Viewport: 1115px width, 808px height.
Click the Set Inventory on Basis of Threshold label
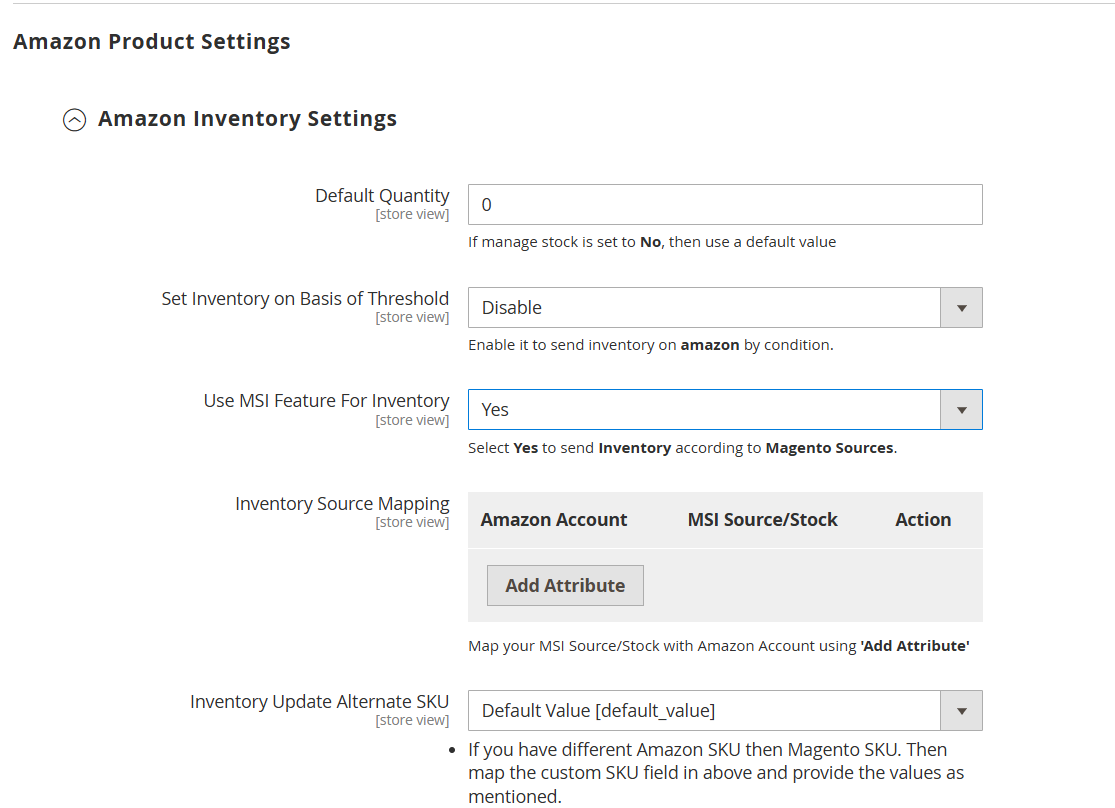point(305,299)
